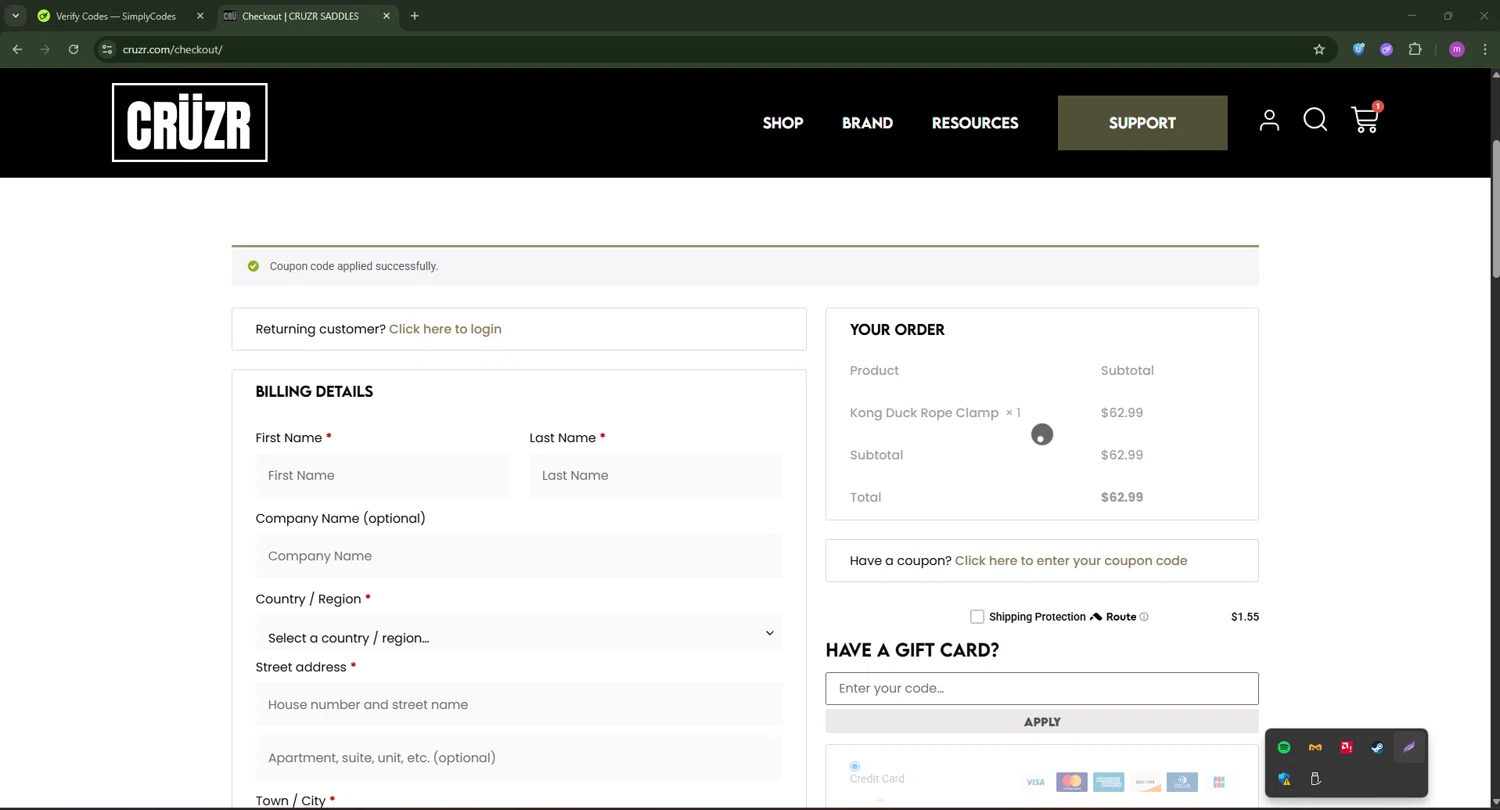Open the SHOP menu

coord(783,123)
